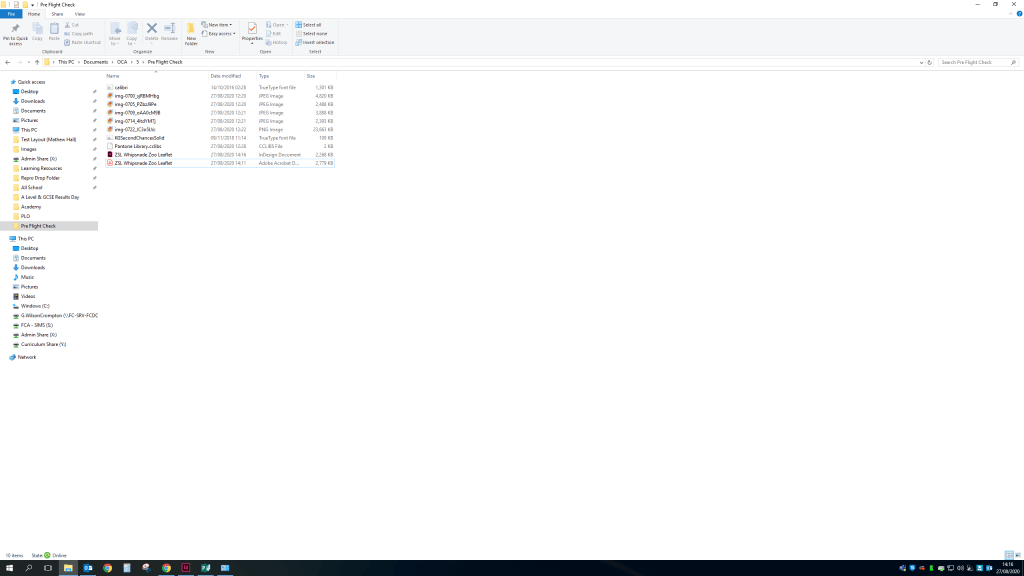The width and height of the screenshot is (1024, 576).
Task: Click the Up arrow navigation button
Action: pos(37,62)
